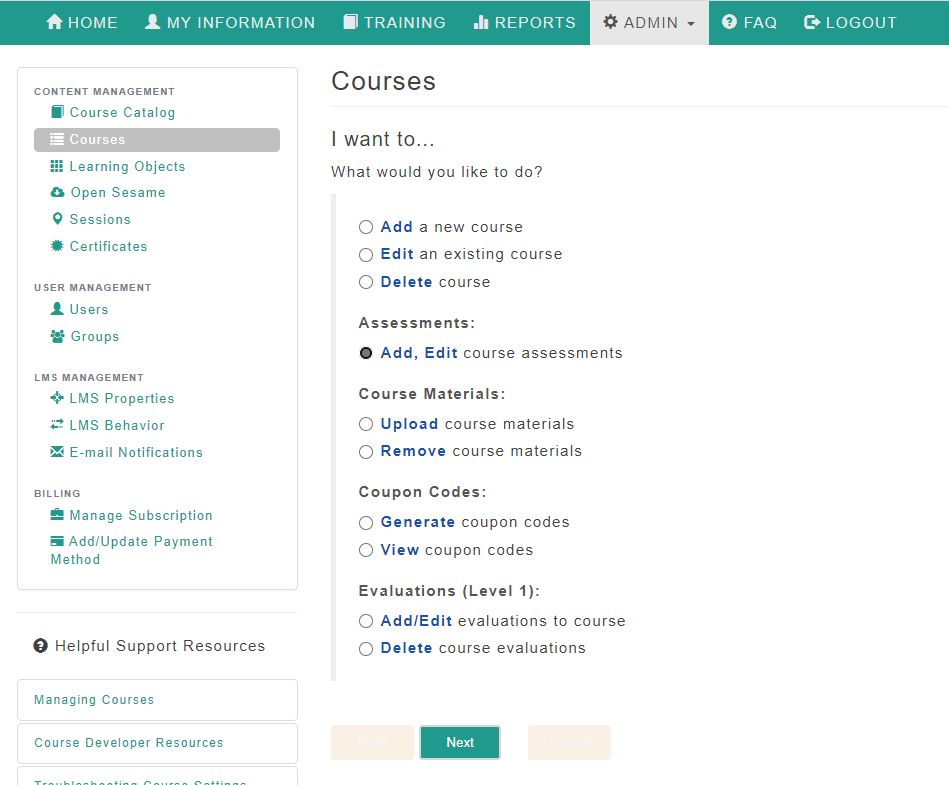Go to TRAINING in the top nav

(x=394, y=22)
